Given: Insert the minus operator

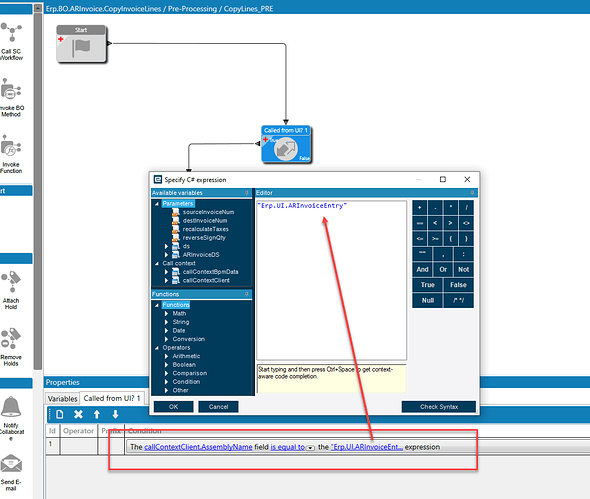Looking at the screenshot, I should (x=435, y=208).
